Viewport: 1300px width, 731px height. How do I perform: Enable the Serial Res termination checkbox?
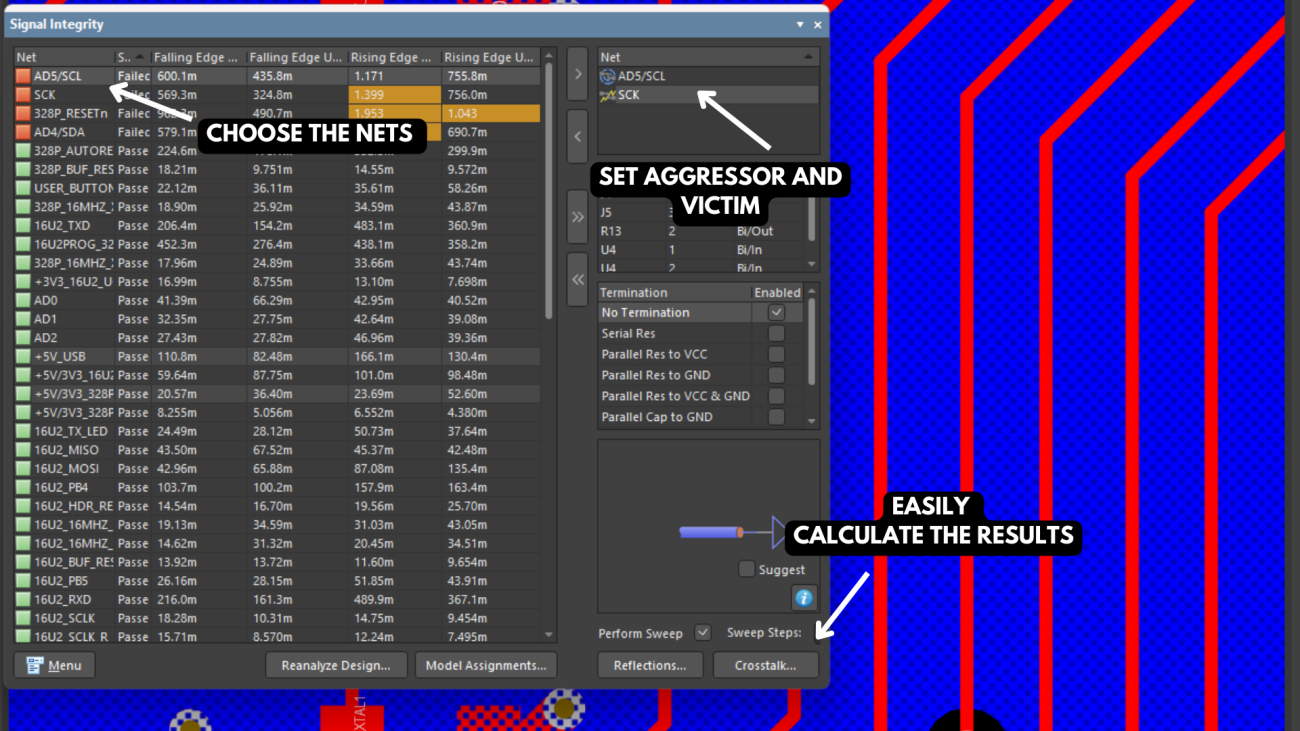point(776,334)
